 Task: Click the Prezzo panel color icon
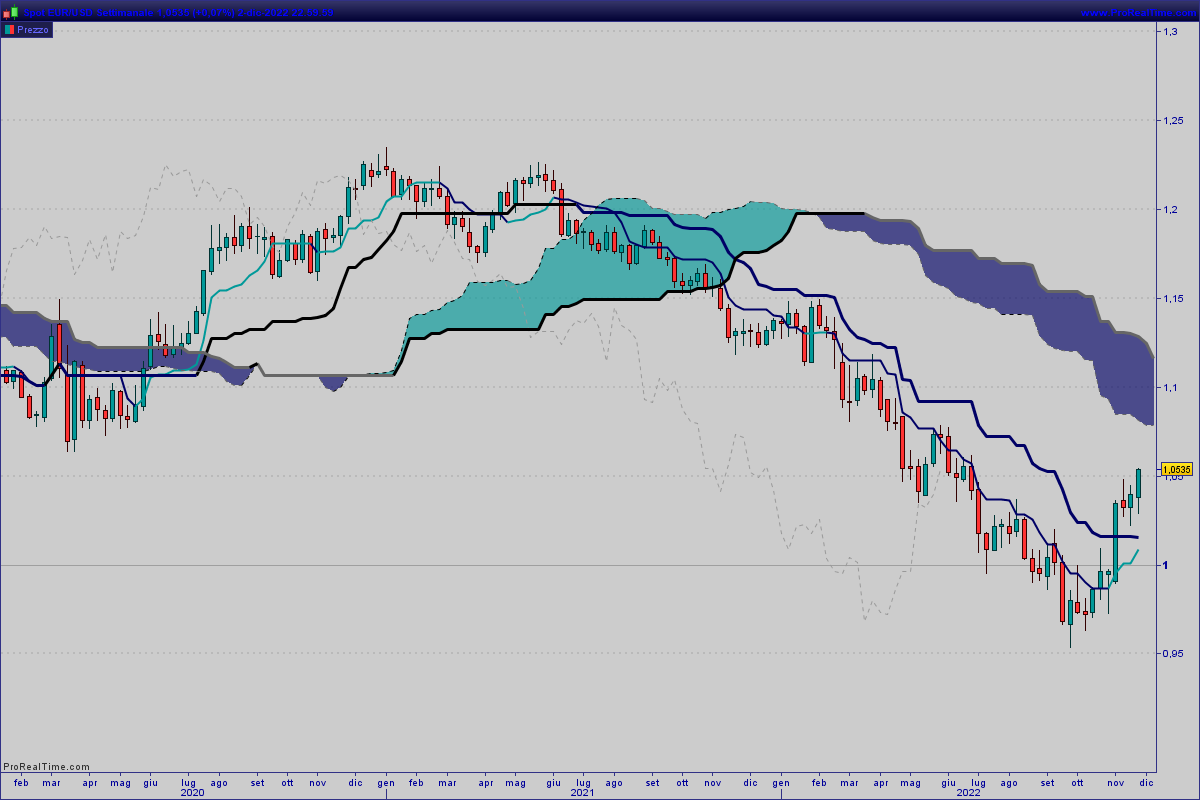9,30
